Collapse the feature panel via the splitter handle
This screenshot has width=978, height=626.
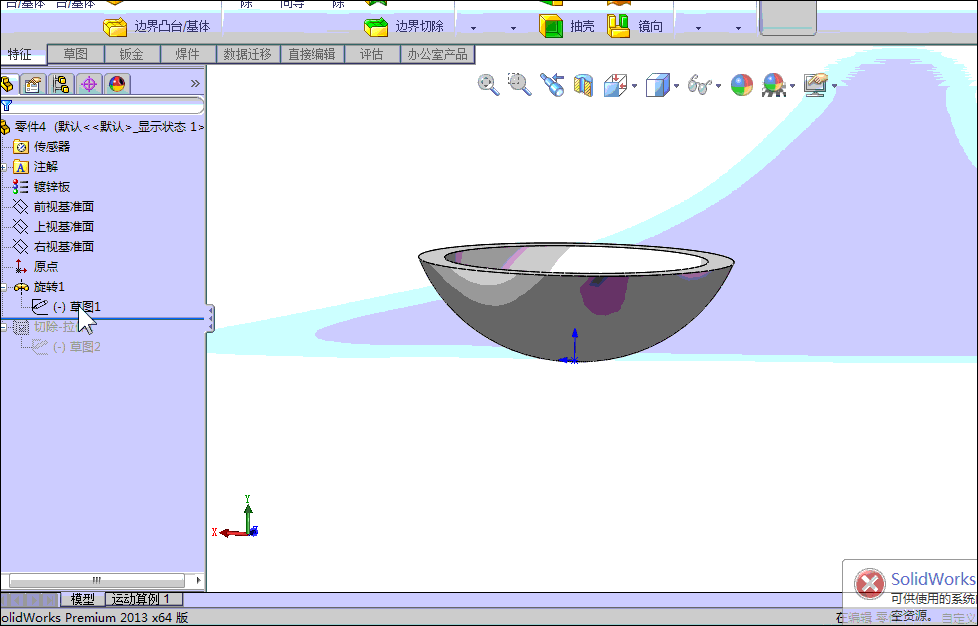(x=211, y=318)
